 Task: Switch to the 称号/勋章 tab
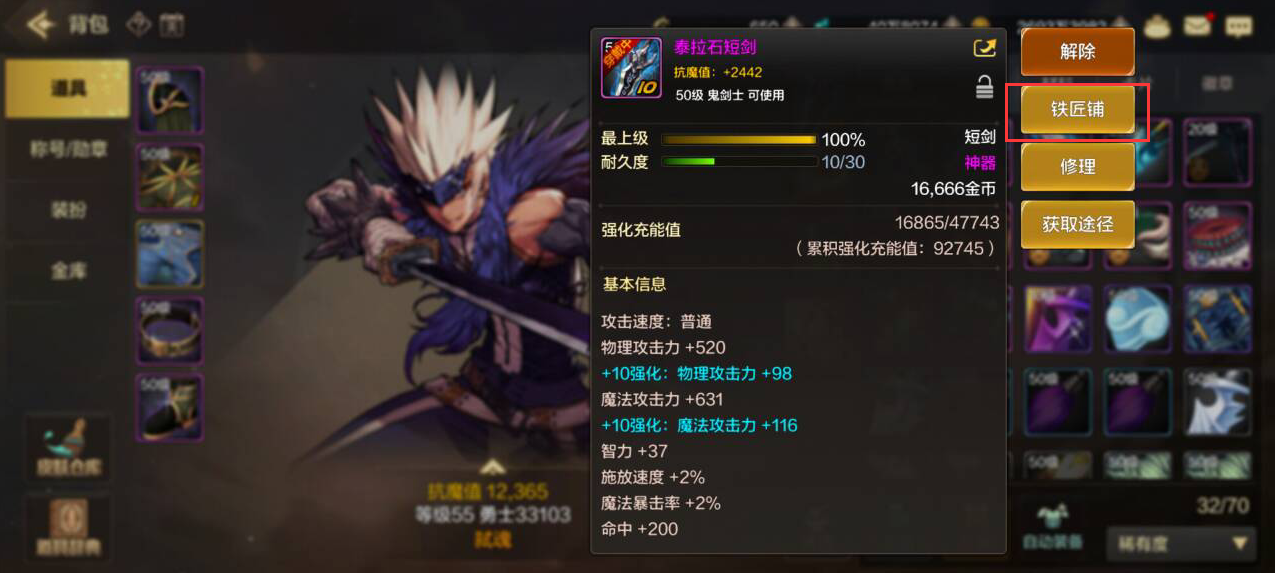click(x=67, y=149)
